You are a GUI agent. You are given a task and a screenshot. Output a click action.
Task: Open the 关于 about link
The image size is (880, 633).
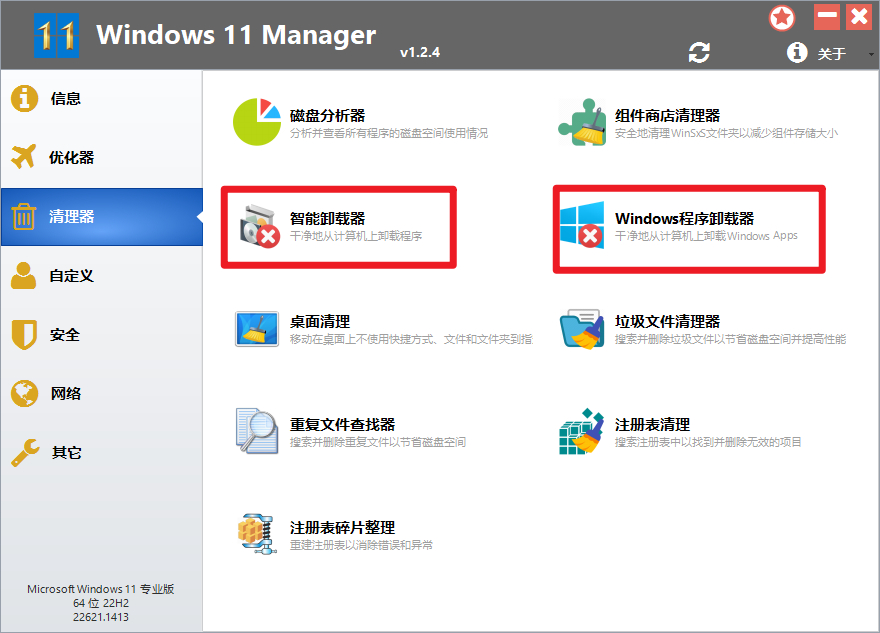tap(831, 54)
